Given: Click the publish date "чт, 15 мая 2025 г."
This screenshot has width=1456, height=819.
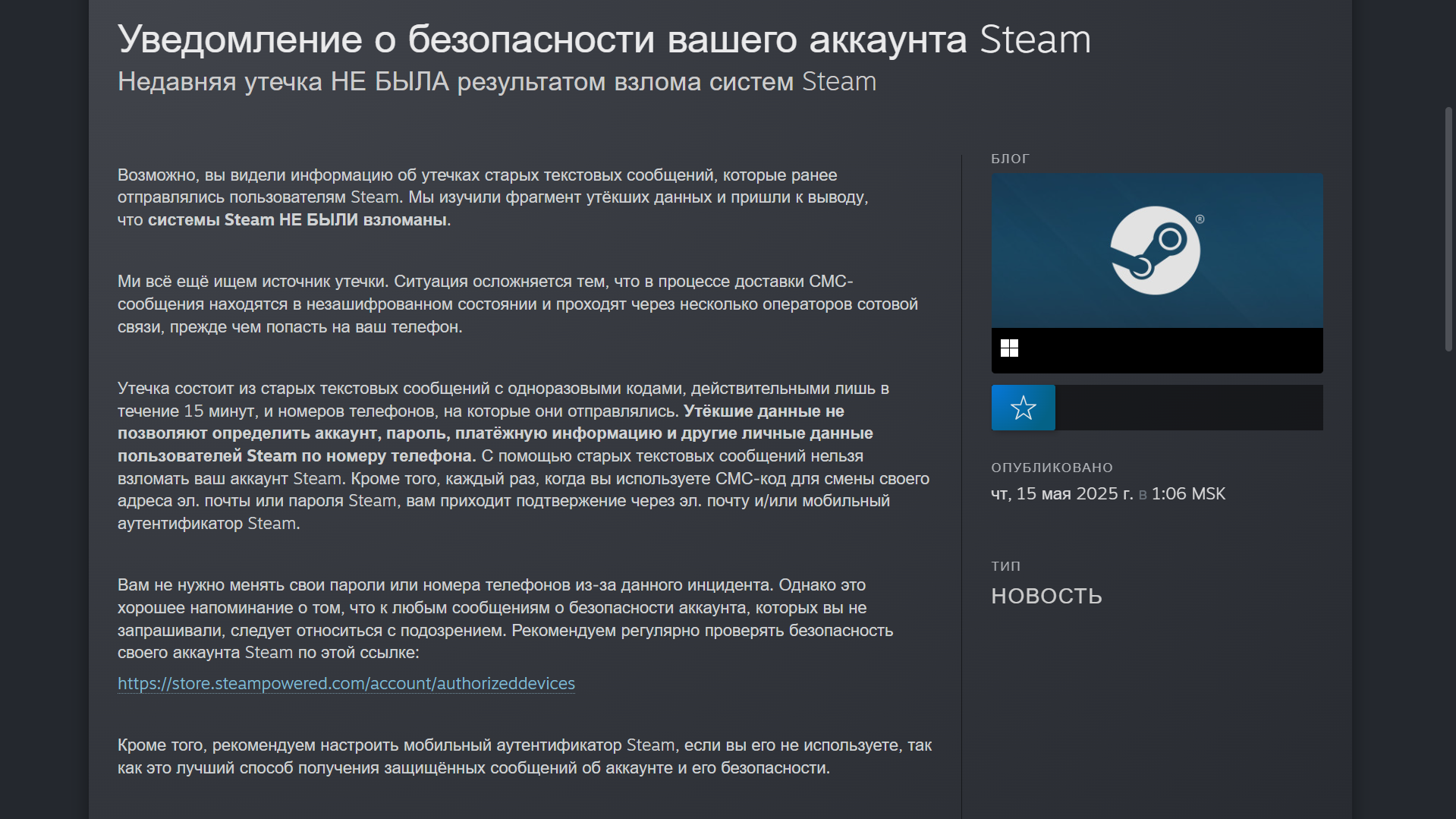Looking at the screenshot, I should pos(1062,493).
